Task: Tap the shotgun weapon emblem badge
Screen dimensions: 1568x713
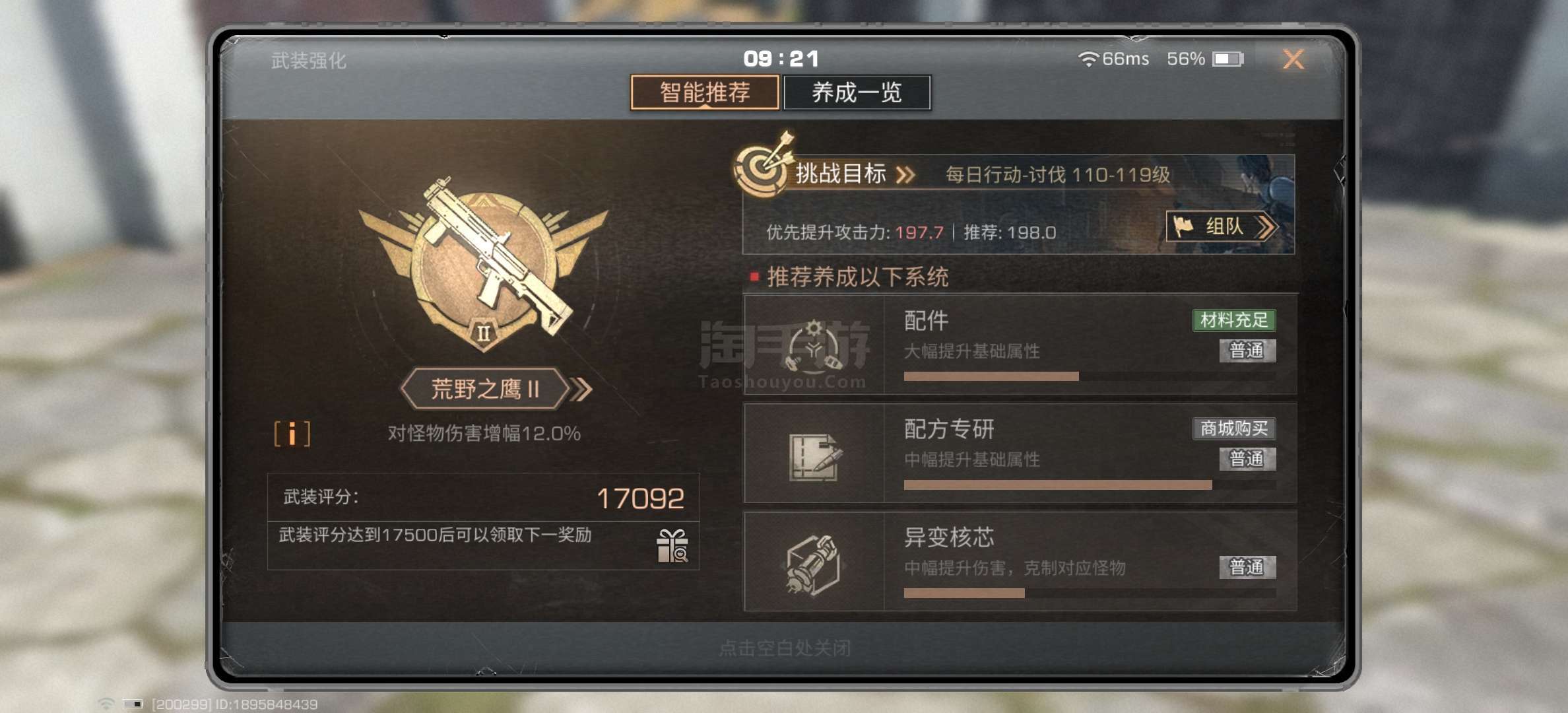Action: [x=484, y=264]
